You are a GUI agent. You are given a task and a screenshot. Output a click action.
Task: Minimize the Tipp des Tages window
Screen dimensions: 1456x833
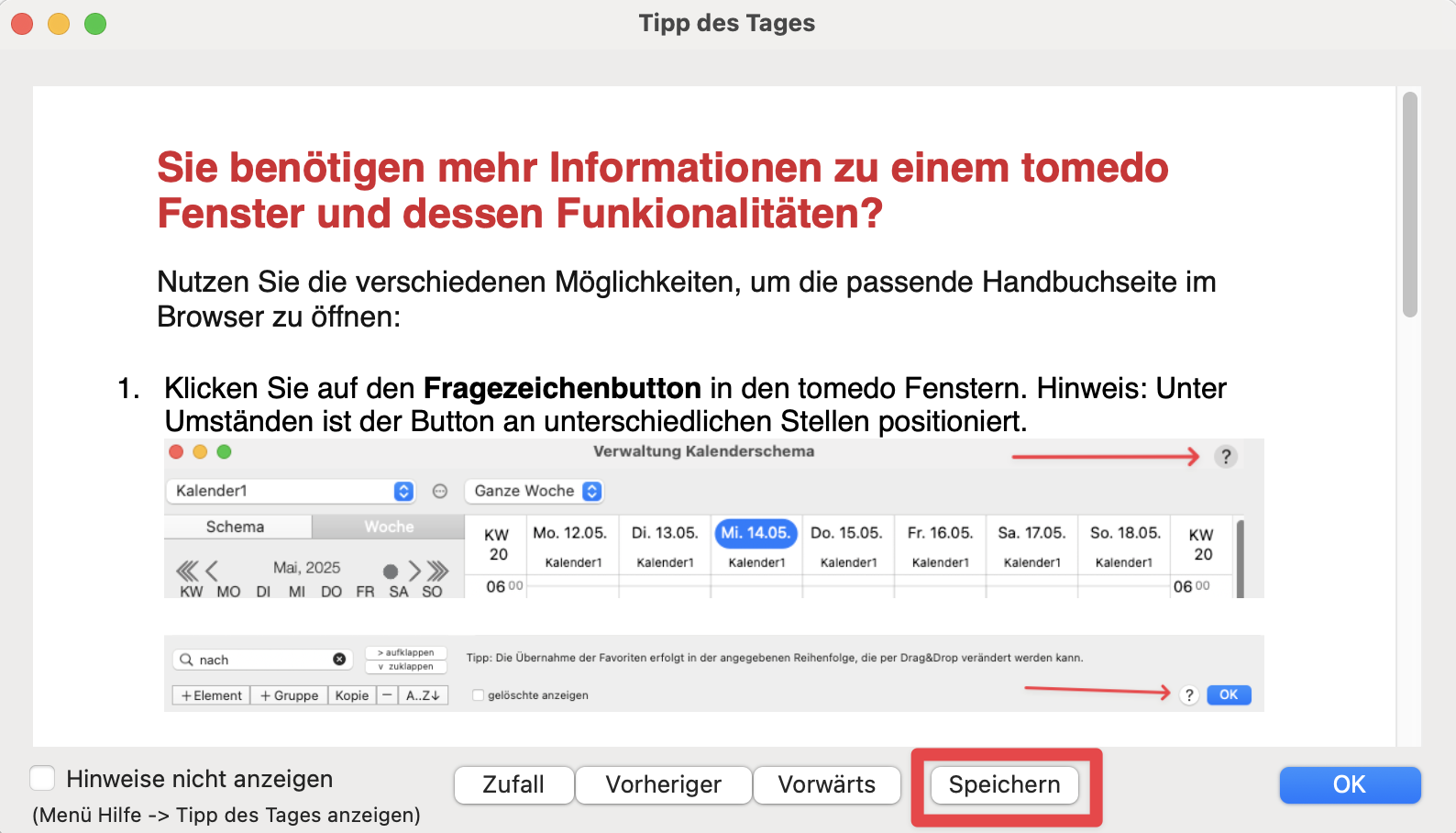tap(59, 24)
